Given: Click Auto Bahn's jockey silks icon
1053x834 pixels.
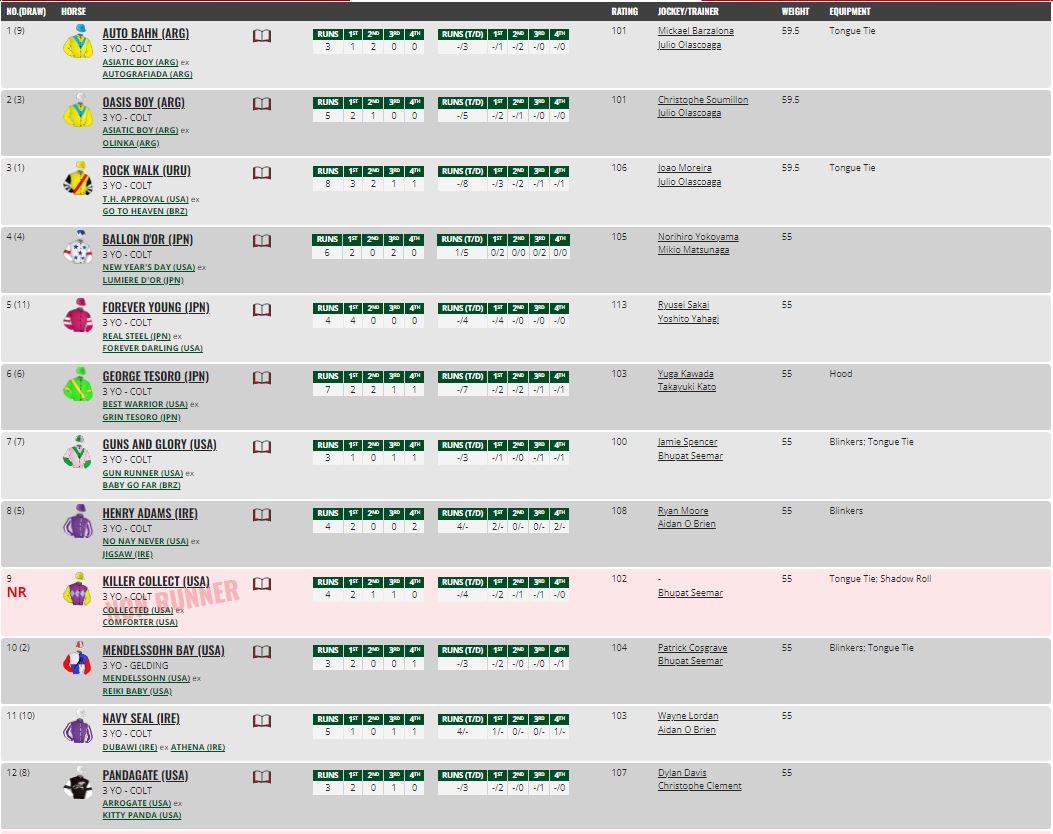Looking at the screenshot, I should [x=78, y=42].
